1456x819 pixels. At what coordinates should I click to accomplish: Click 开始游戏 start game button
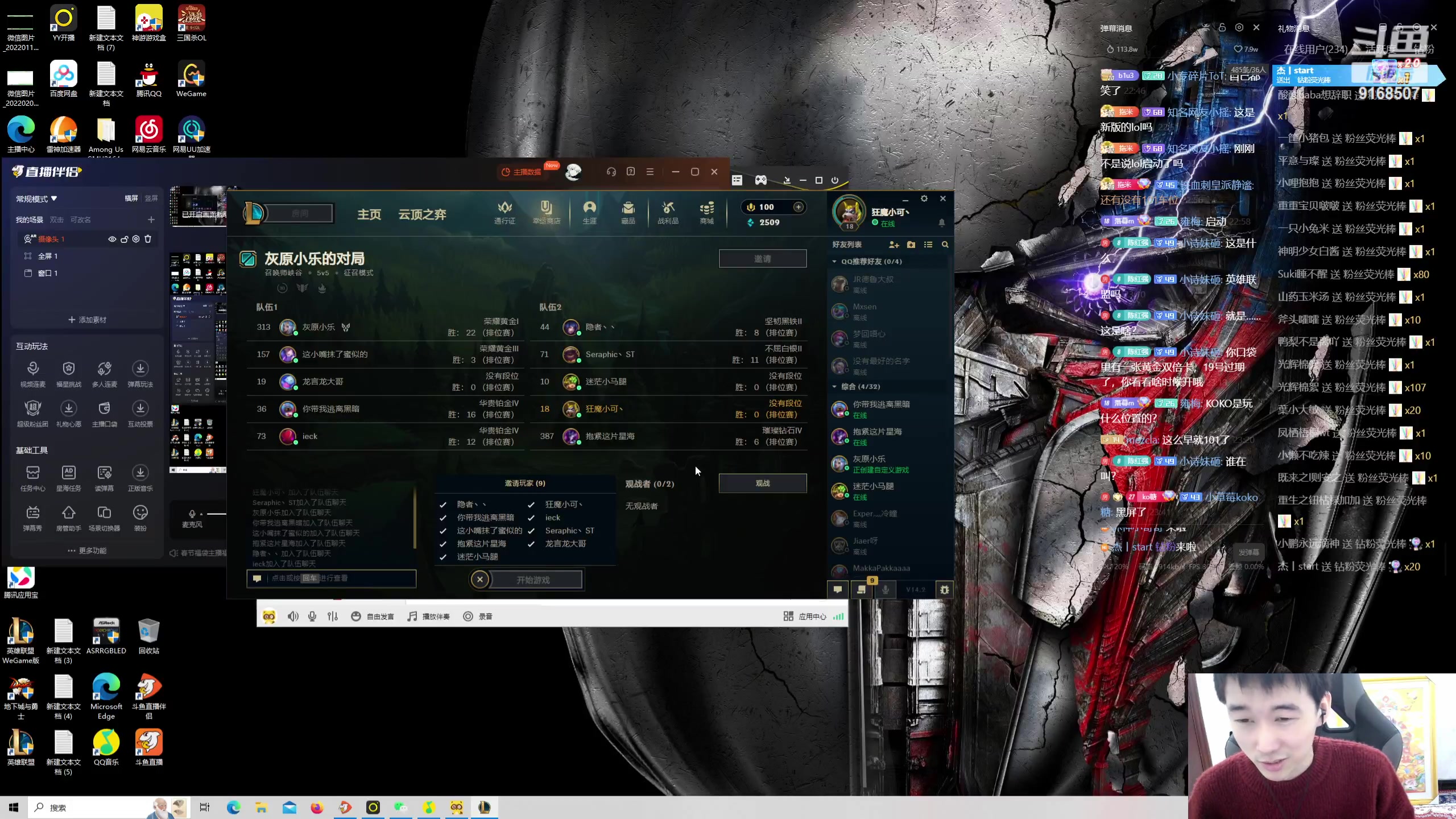[x=533, y=580]
